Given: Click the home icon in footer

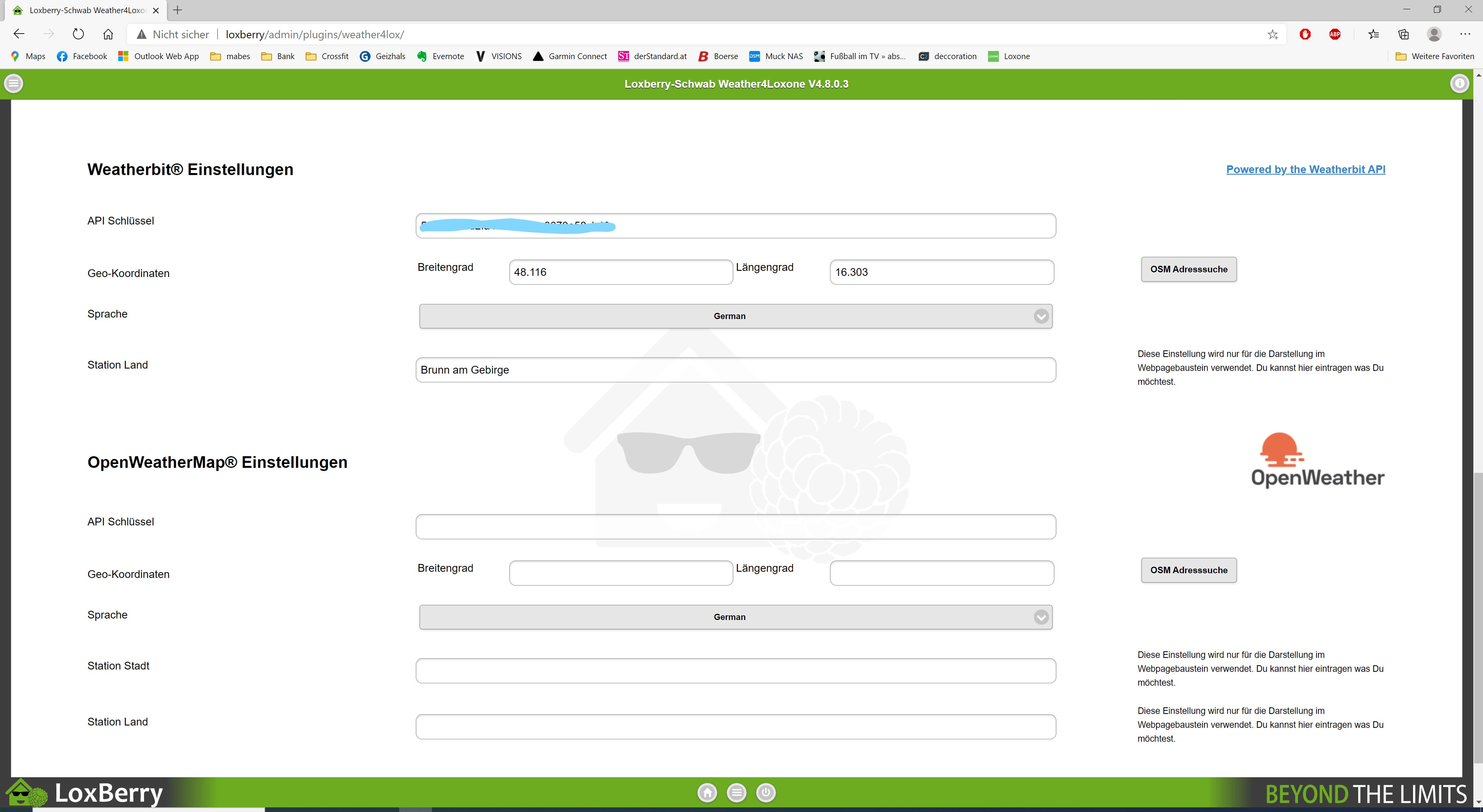Looking at the screenshot, I should click(707, 792).
